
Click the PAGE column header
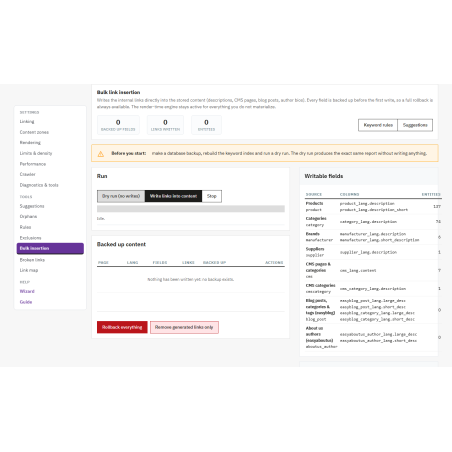[x=103, y=263]
